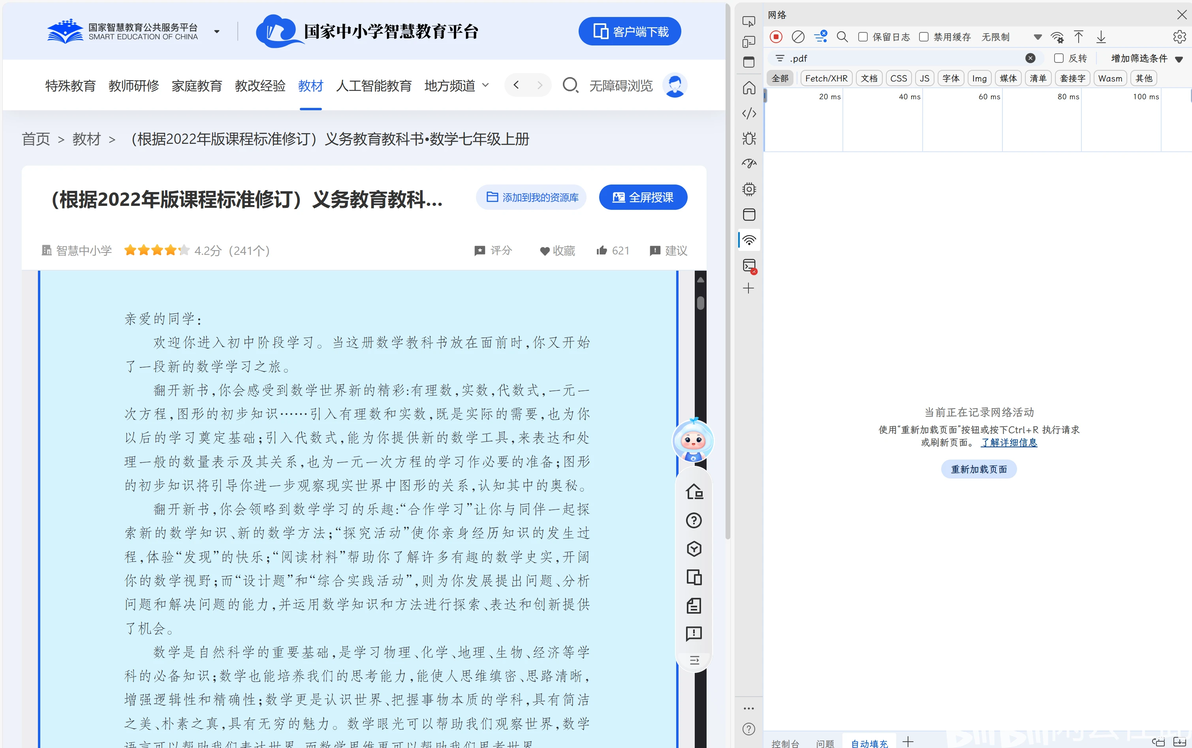
Task: Open network panel settings gear
Action: coord(1179,36)
